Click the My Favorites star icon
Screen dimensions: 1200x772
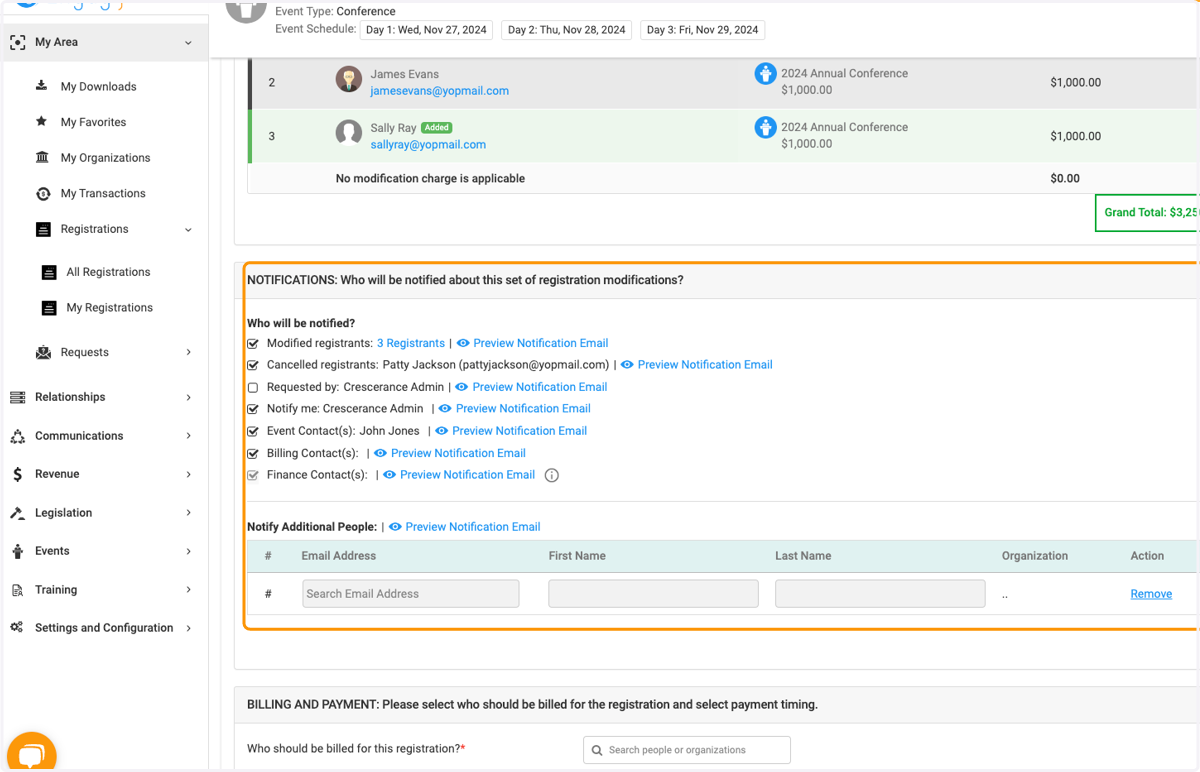click(x=42, y=122)
